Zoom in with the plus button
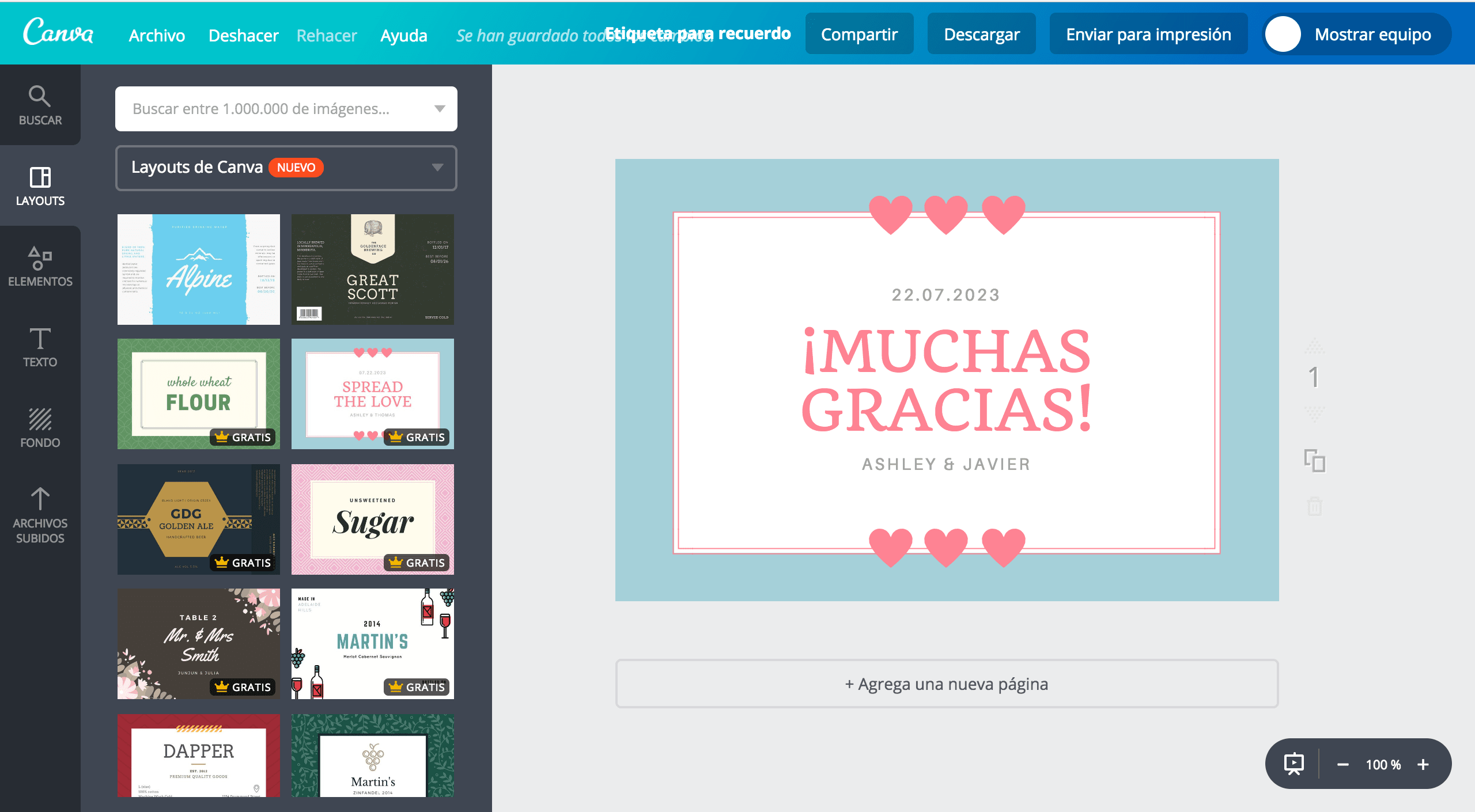The height and width of the screenshot is (812, 1475). [1423, 764]
